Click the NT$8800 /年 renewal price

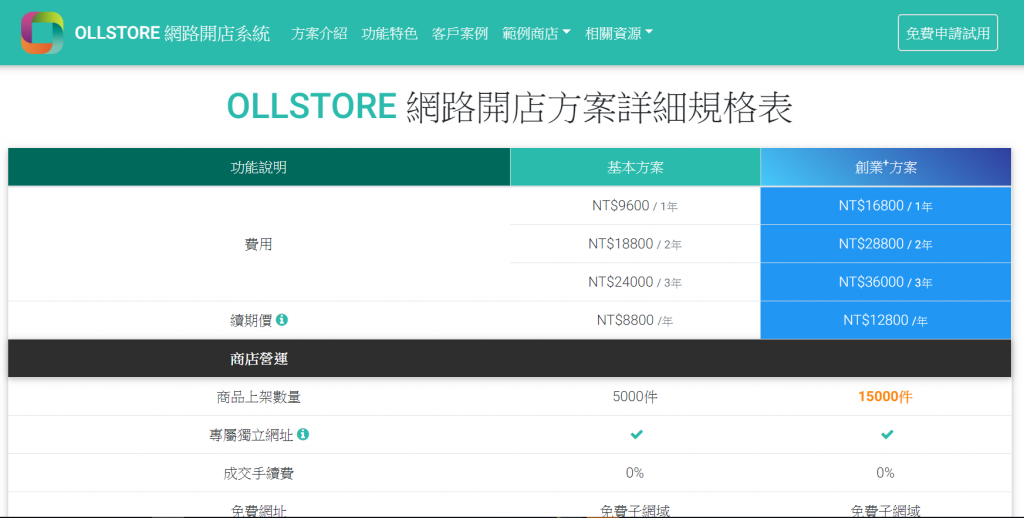635,320
